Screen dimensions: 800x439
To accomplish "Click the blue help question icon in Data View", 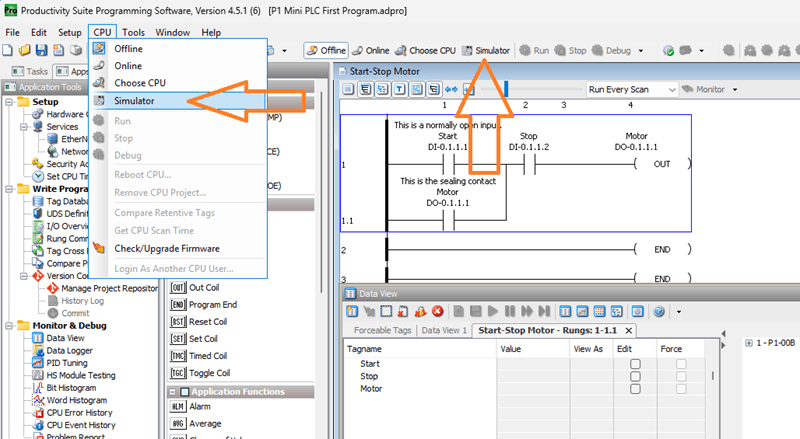I will click(x=659, y=311).
